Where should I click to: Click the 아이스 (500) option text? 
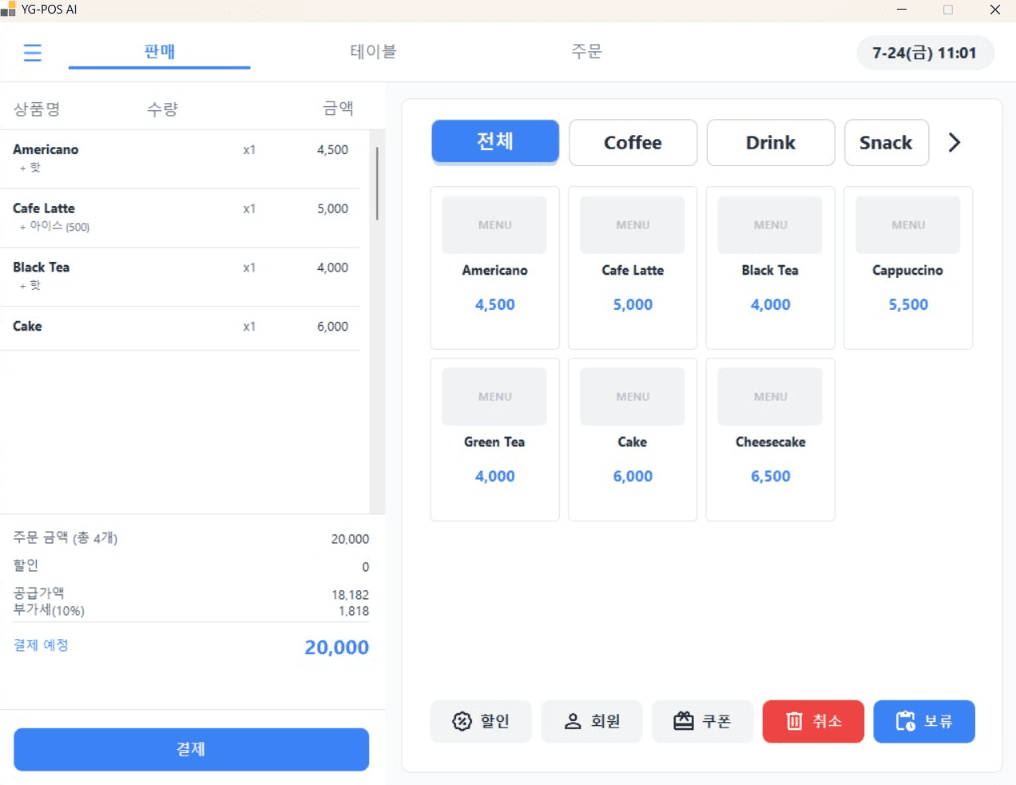click(60, 226)
